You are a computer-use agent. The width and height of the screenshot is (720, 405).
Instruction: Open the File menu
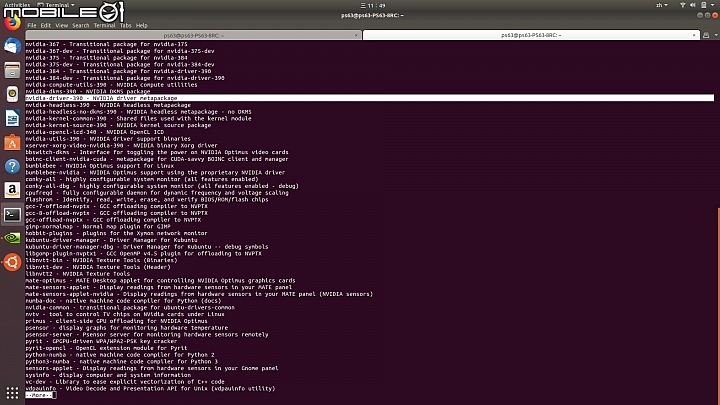[32, 26]
